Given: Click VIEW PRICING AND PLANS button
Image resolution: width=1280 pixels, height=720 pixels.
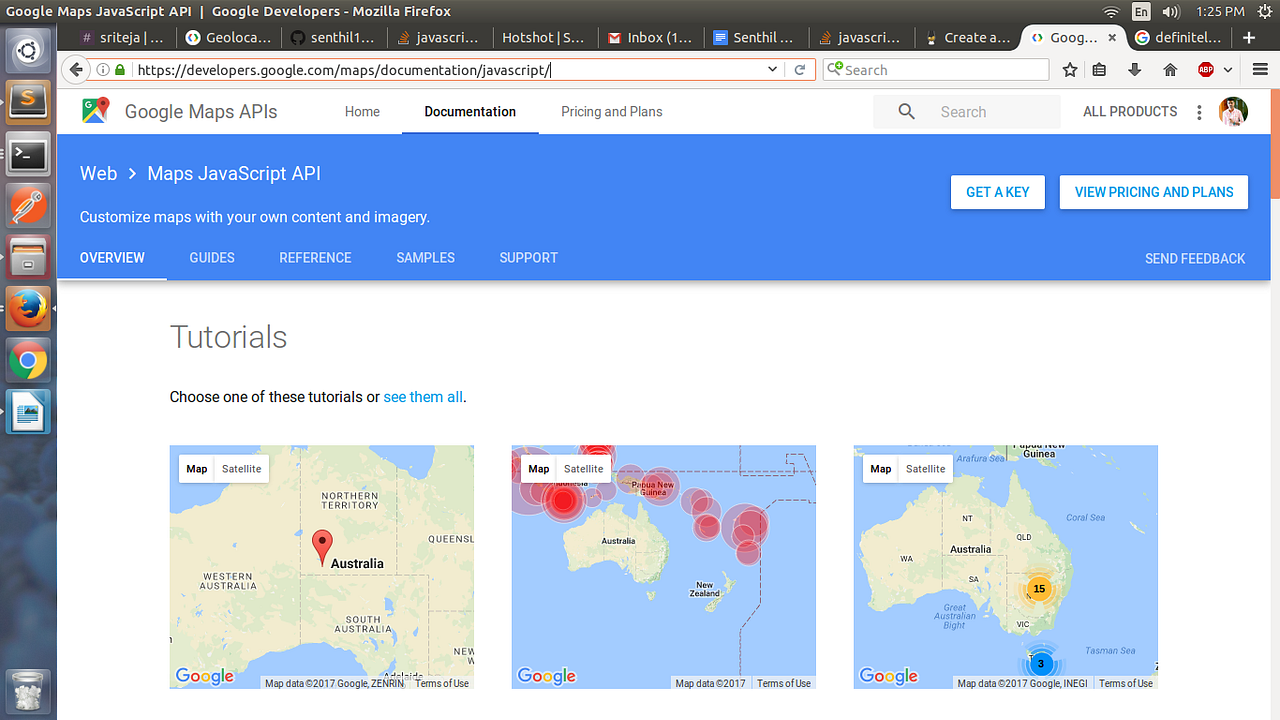Looking at the screenshot, I should tap(1154, 192).
